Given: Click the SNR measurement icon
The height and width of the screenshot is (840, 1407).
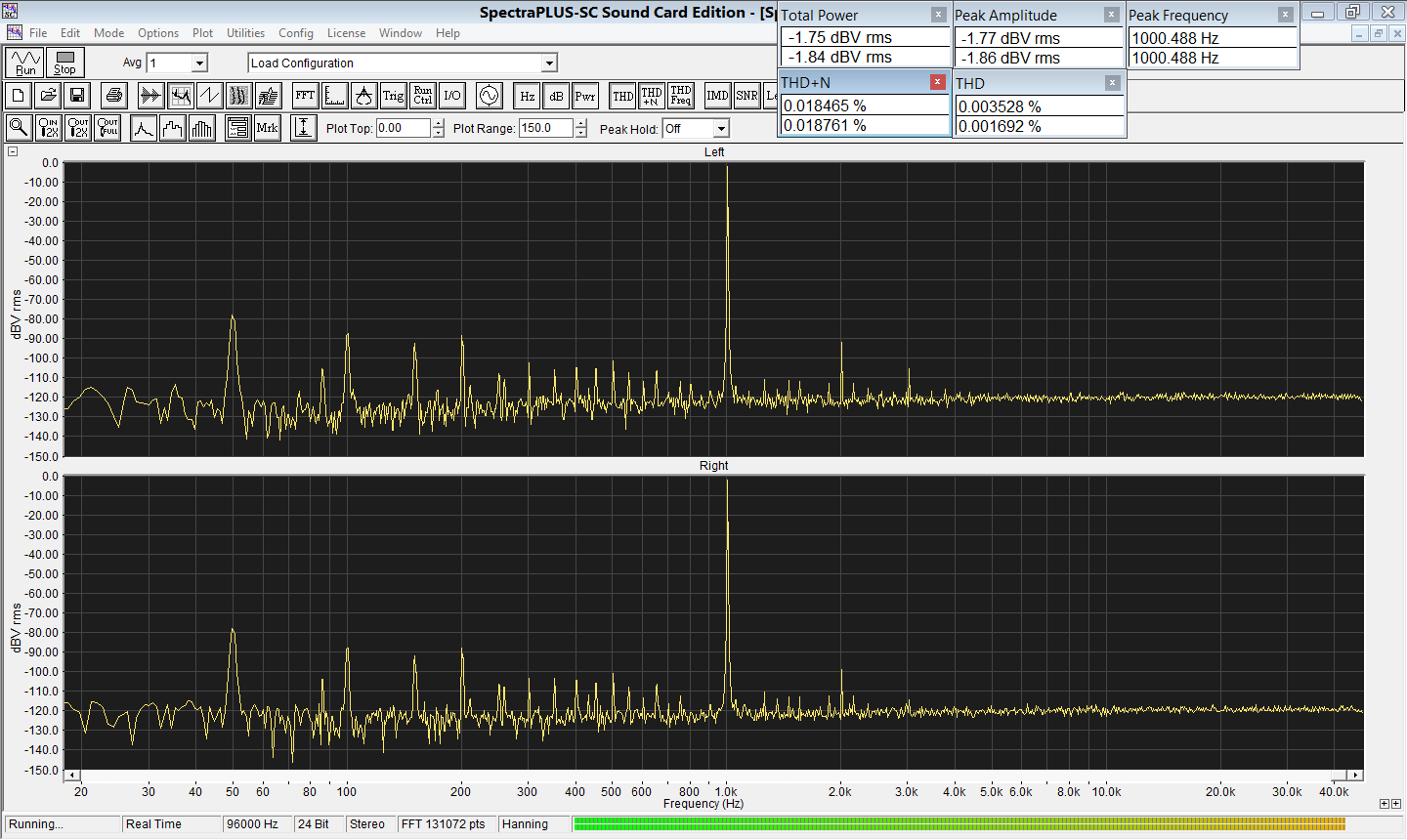Looking at the screenshot, I should pyautogui.click(x=746, y=96).
